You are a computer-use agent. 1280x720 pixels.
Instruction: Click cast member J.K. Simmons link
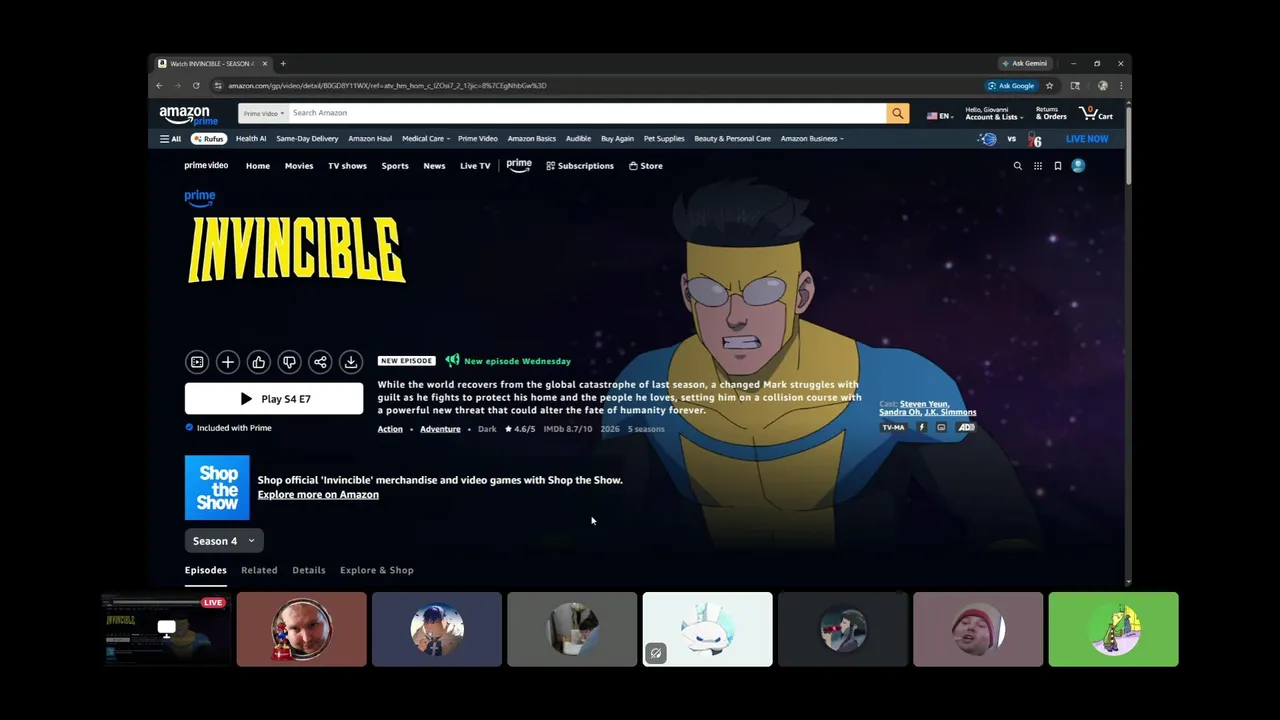coord(950,412)
